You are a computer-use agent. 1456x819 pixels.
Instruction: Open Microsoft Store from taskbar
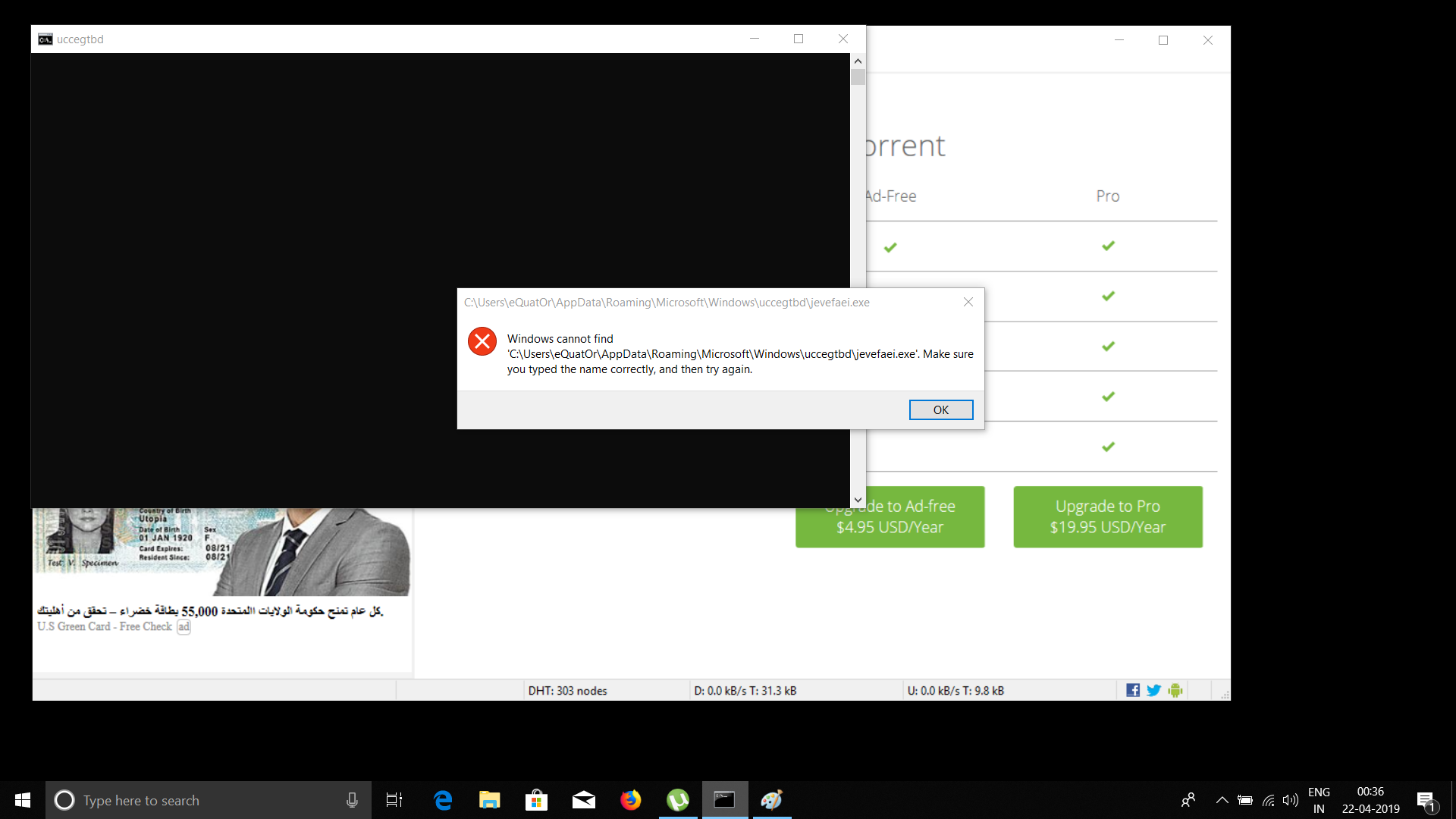[x=537, y=800]
